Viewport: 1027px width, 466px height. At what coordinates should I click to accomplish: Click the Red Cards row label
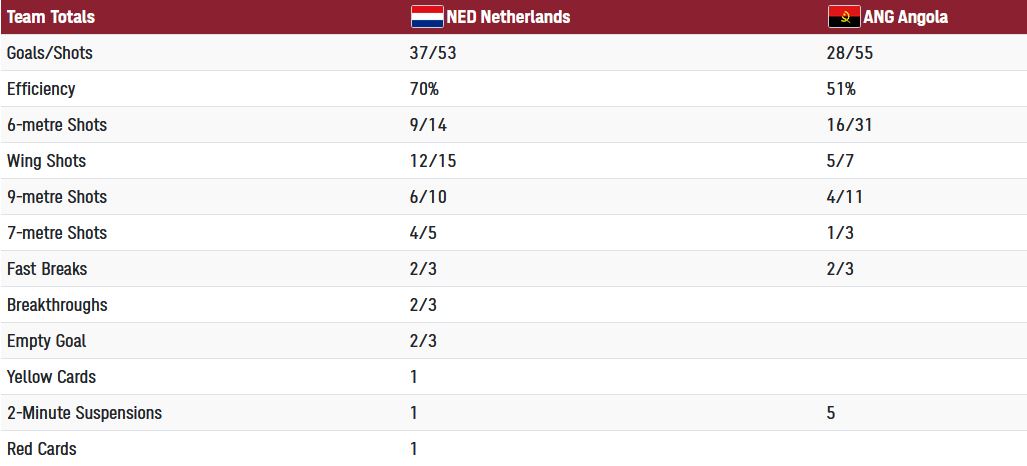pos(42,449)
